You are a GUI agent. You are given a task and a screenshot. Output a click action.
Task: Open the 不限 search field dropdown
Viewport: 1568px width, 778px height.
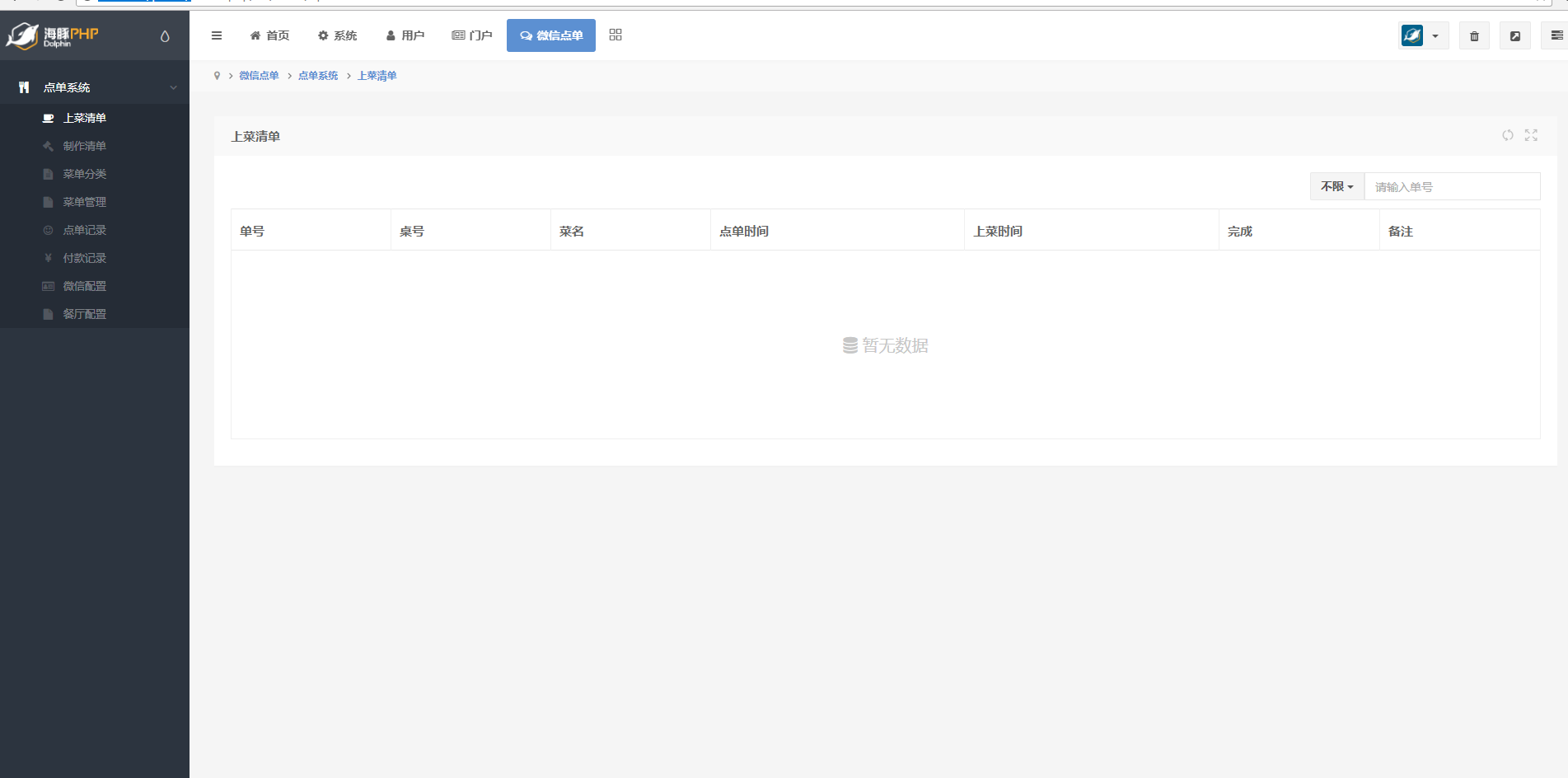[1337, 186]
